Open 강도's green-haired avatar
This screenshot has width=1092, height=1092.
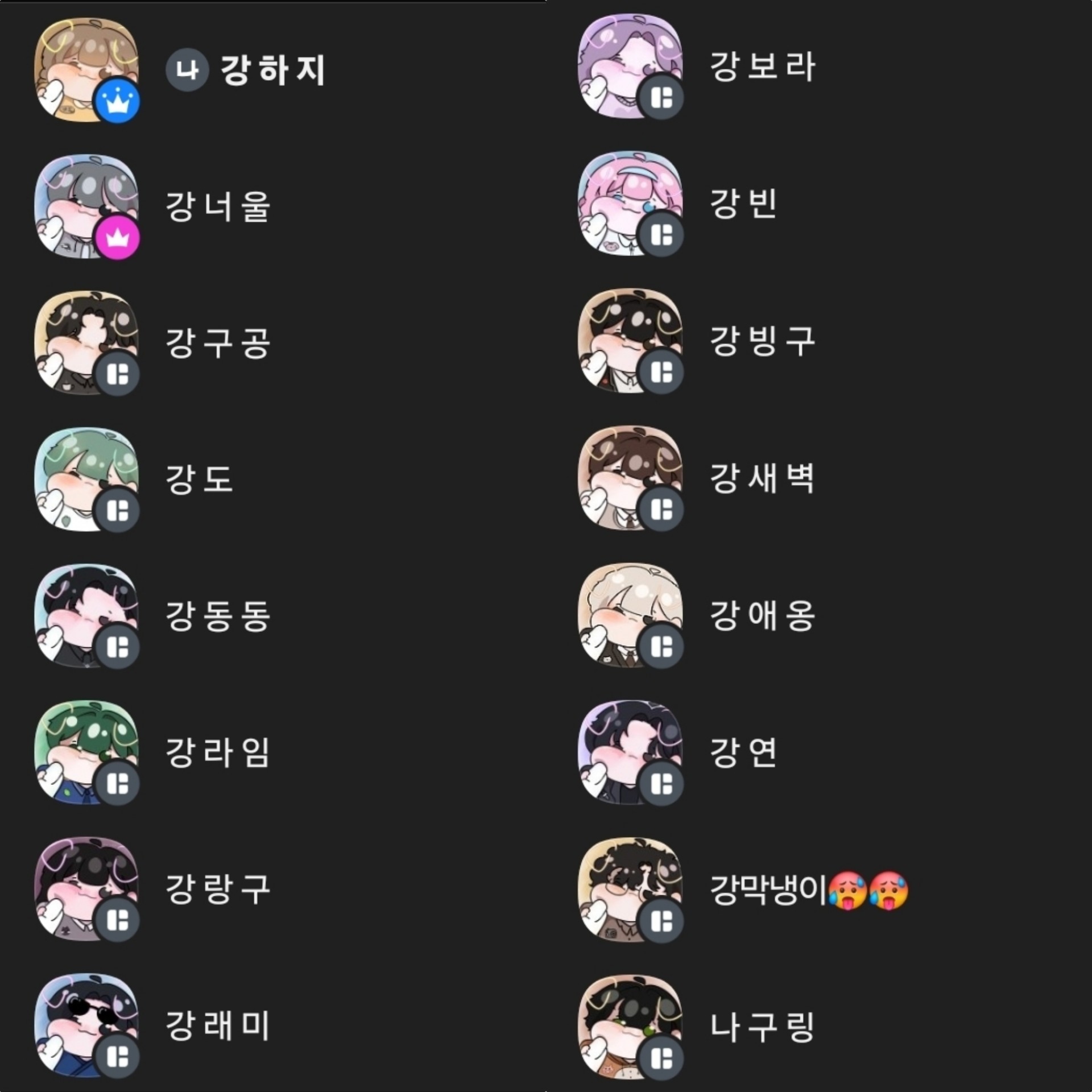click(x=86, y=479)
